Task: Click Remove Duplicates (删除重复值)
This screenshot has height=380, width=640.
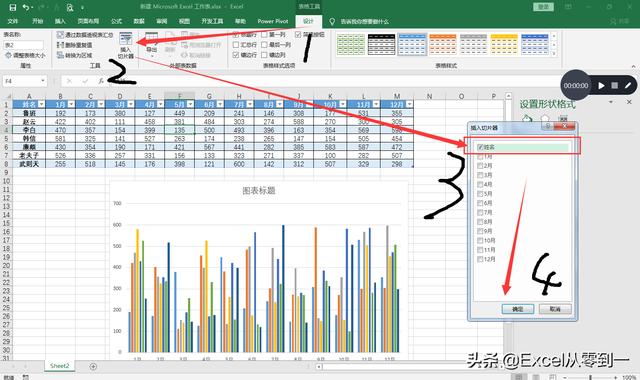Action: [x=75, y=45]
